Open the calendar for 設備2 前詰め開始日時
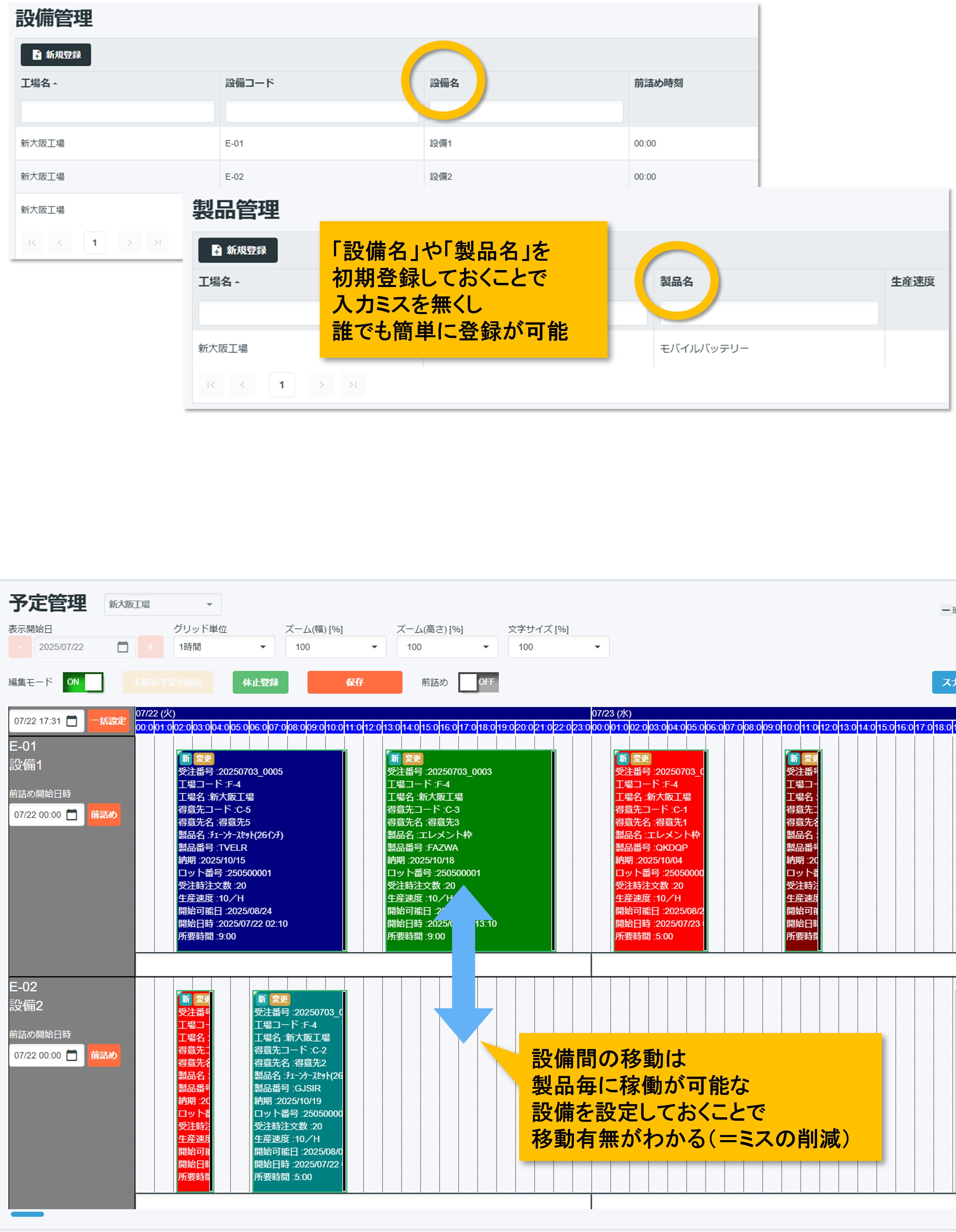The height and width of the screenshot is (1232, 956). [72, 1055]
